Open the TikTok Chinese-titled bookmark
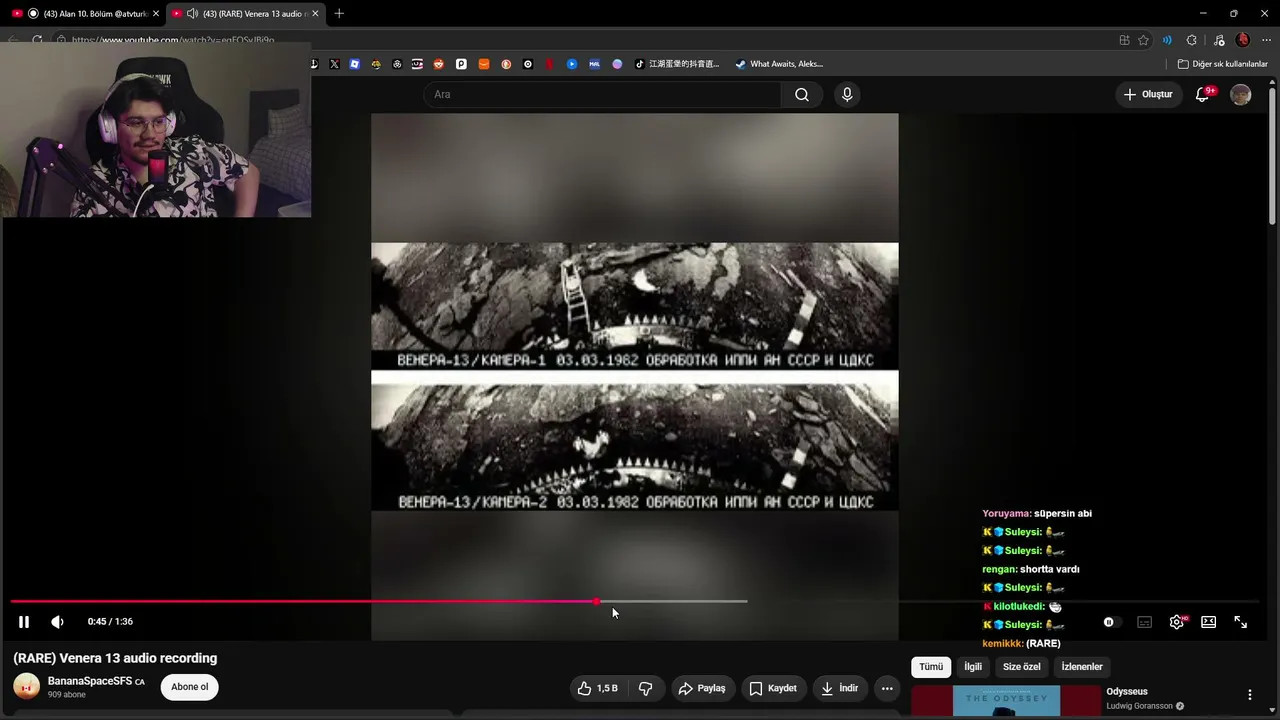1280x720 pixels. (677, 64)
